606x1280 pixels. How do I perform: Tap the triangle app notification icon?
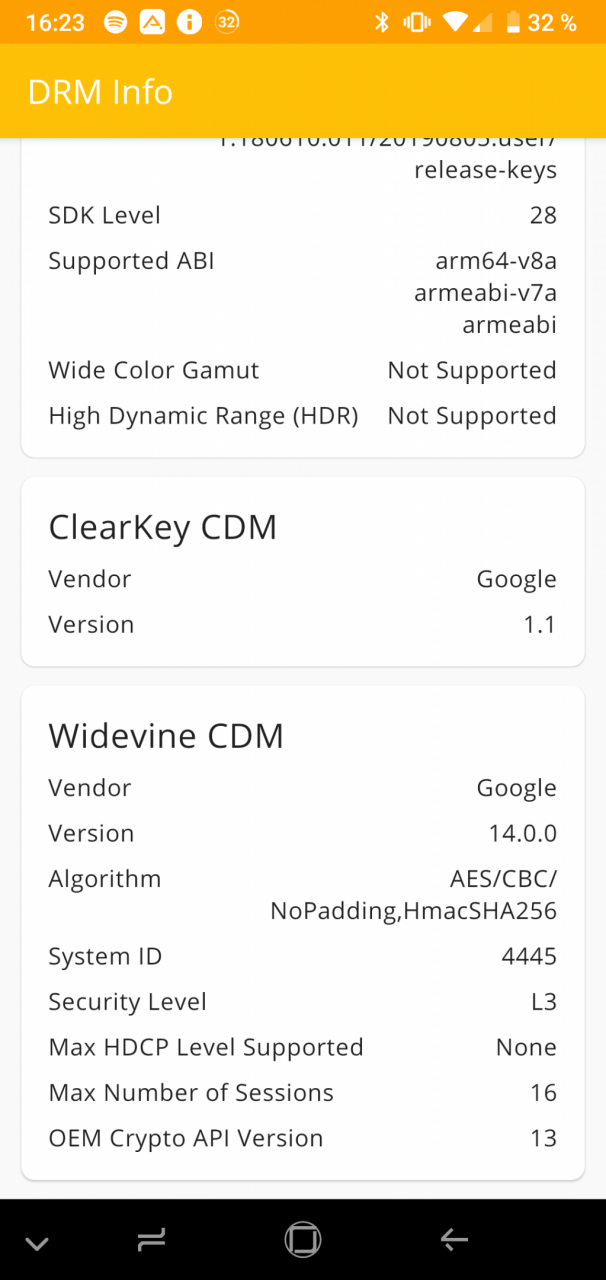(152, 22)
